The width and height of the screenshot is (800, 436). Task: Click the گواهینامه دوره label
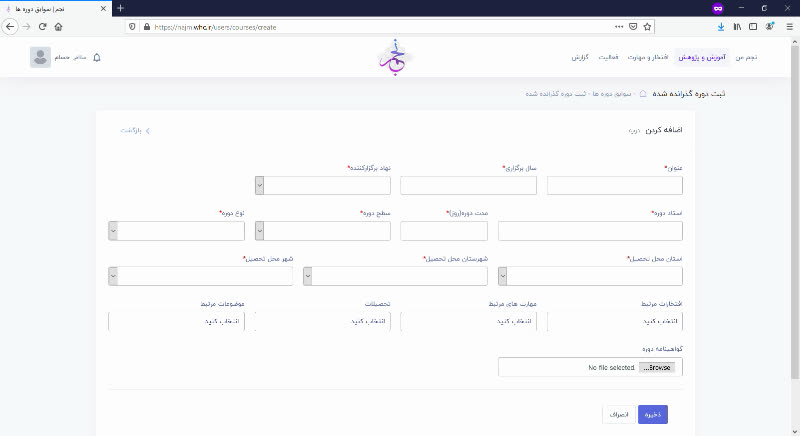click(662, 349)
